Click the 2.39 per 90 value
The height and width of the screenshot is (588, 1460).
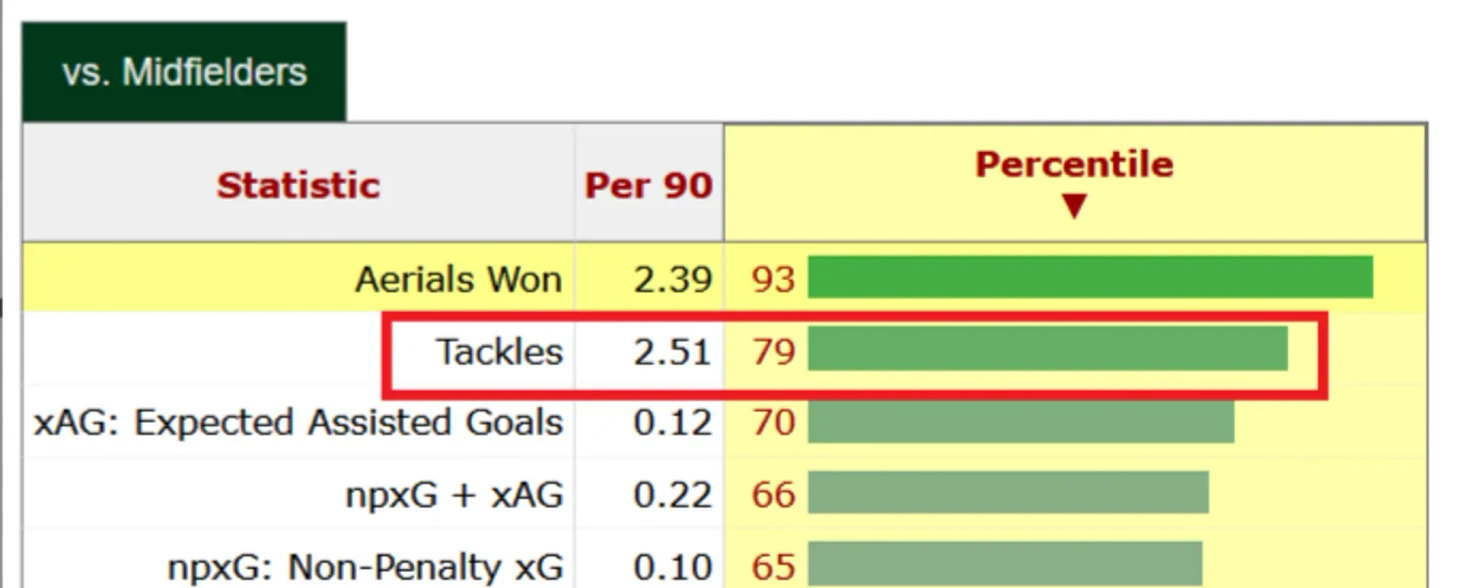click(672, 279)
